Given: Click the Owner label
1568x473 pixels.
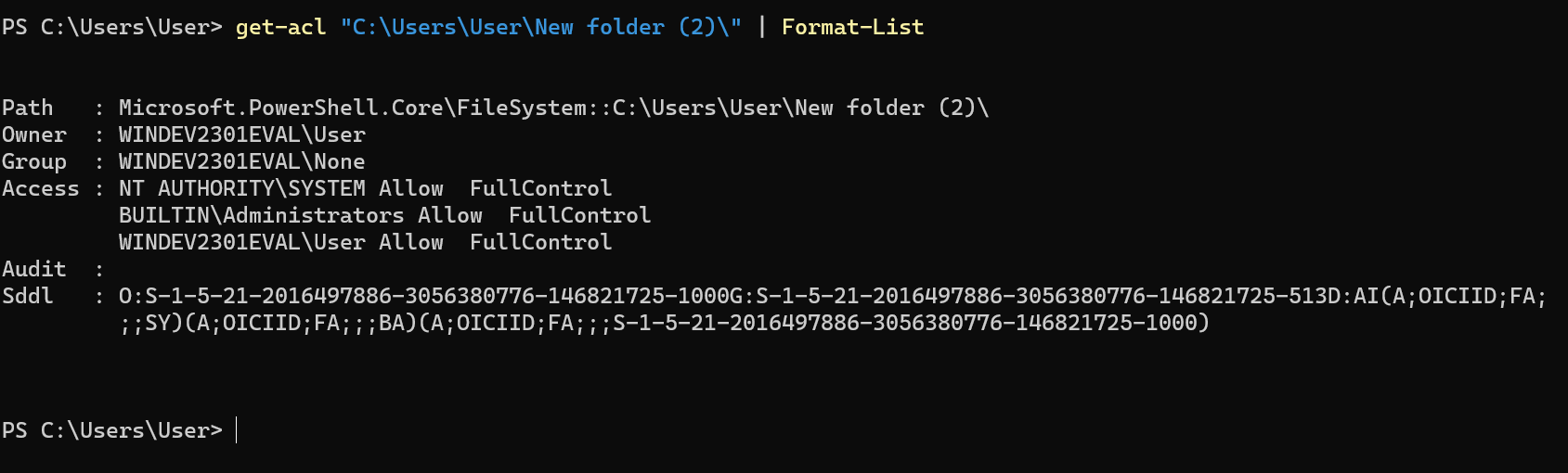Looking at the screenshot, I should pyautogui.click(x=34, y=134).
